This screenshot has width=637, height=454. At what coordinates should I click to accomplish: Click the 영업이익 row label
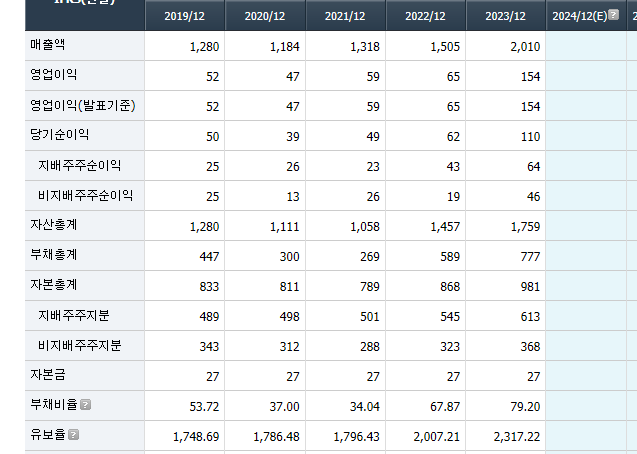(x=54, y=74)
